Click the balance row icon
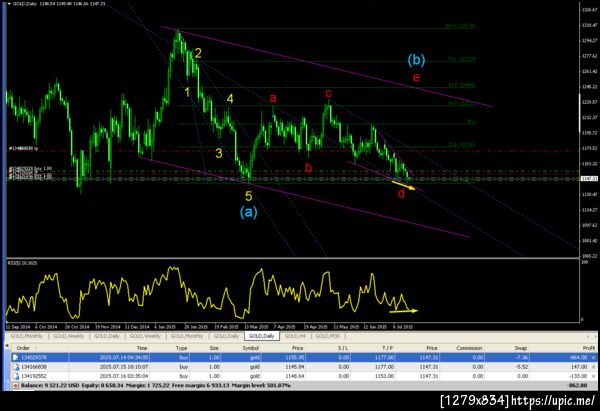This screenshot has height=411, width=600. tap(15, 385)
